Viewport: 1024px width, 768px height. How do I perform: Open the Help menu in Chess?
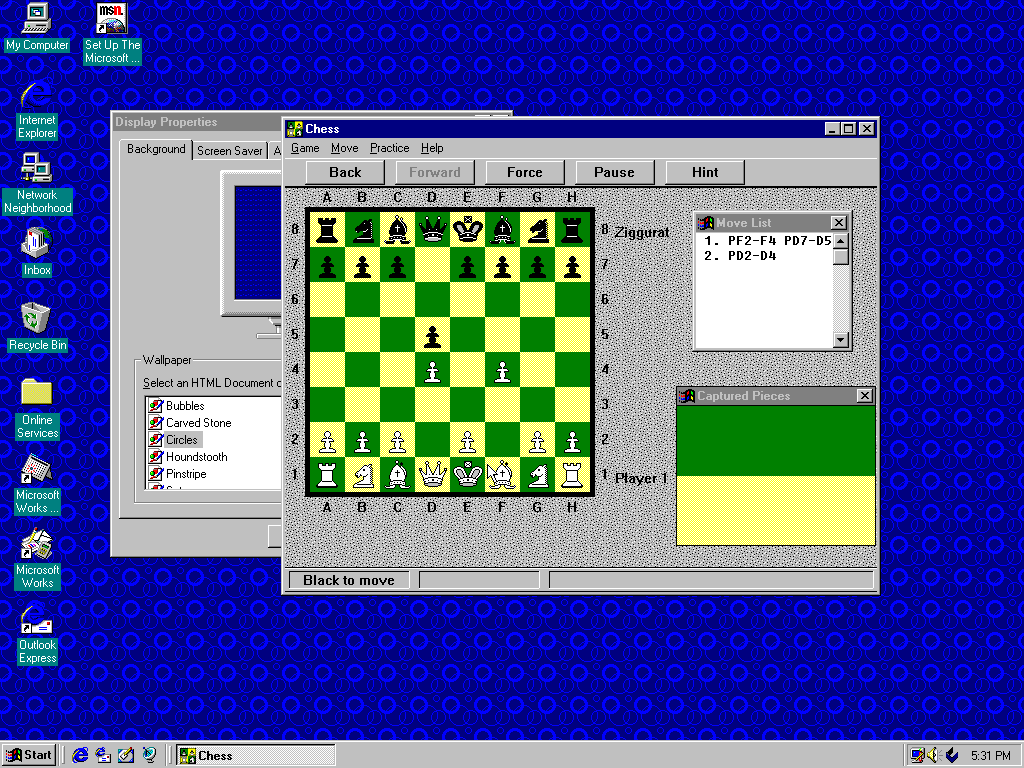[432, 148]
